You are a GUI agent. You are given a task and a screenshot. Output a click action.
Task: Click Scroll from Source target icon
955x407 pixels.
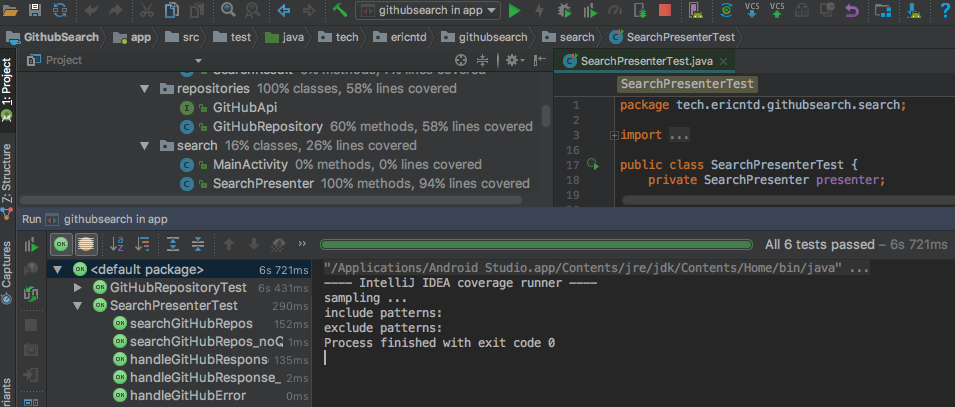click(x=461, y=60)
